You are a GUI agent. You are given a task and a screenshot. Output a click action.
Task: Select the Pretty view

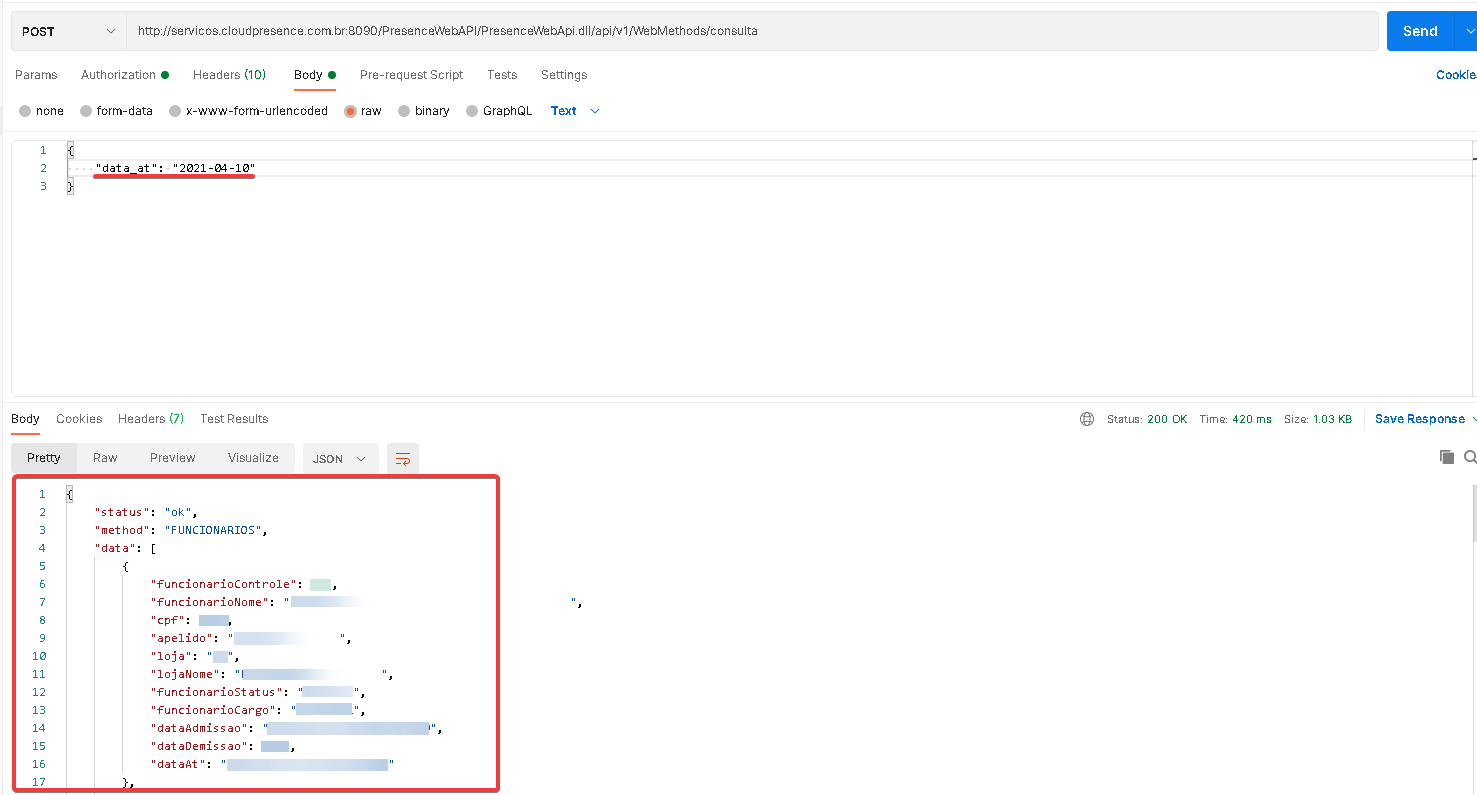(x=44, y=458)
